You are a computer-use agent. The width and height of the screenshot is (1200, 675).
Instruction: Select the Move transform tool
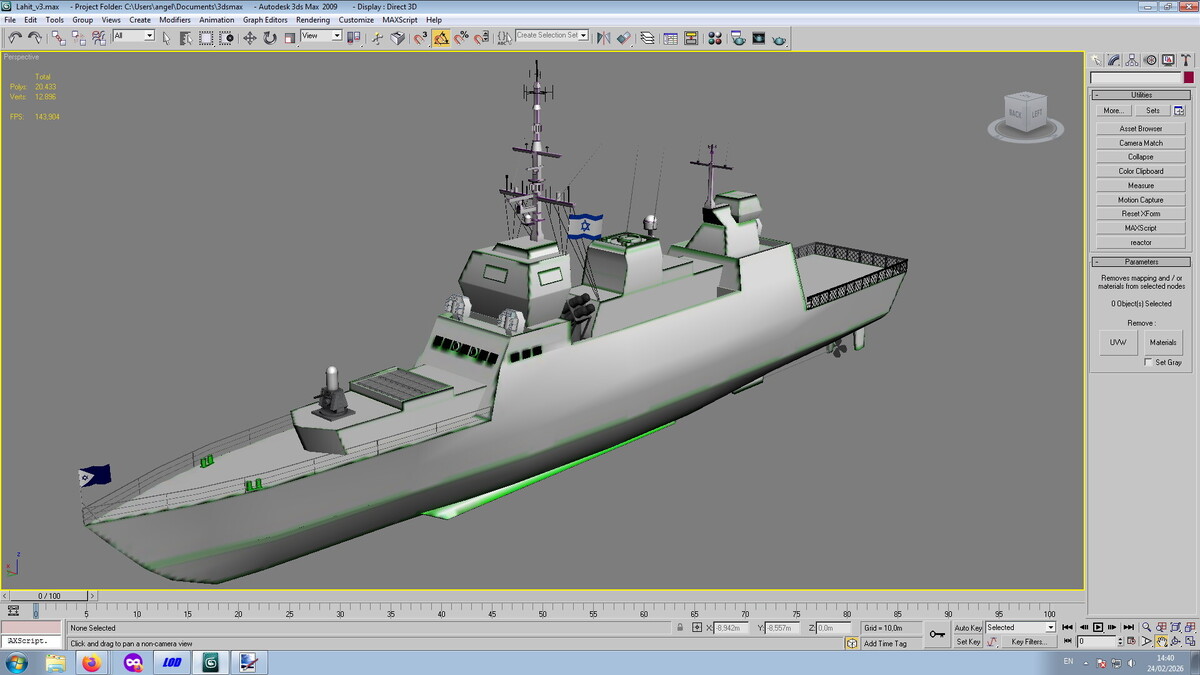(x=250, y=38)
